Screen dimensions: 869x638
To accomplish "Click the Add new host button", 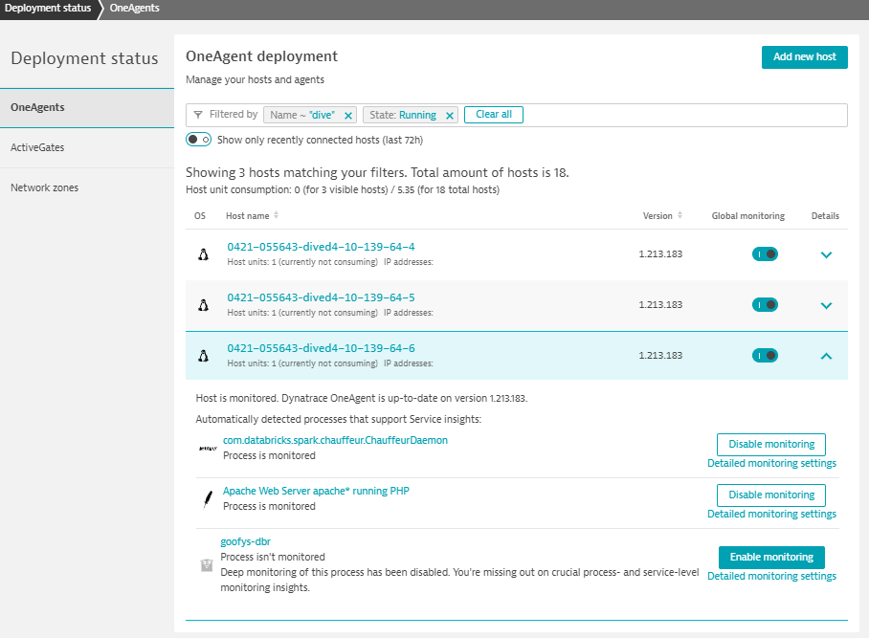I will point(804,57).
